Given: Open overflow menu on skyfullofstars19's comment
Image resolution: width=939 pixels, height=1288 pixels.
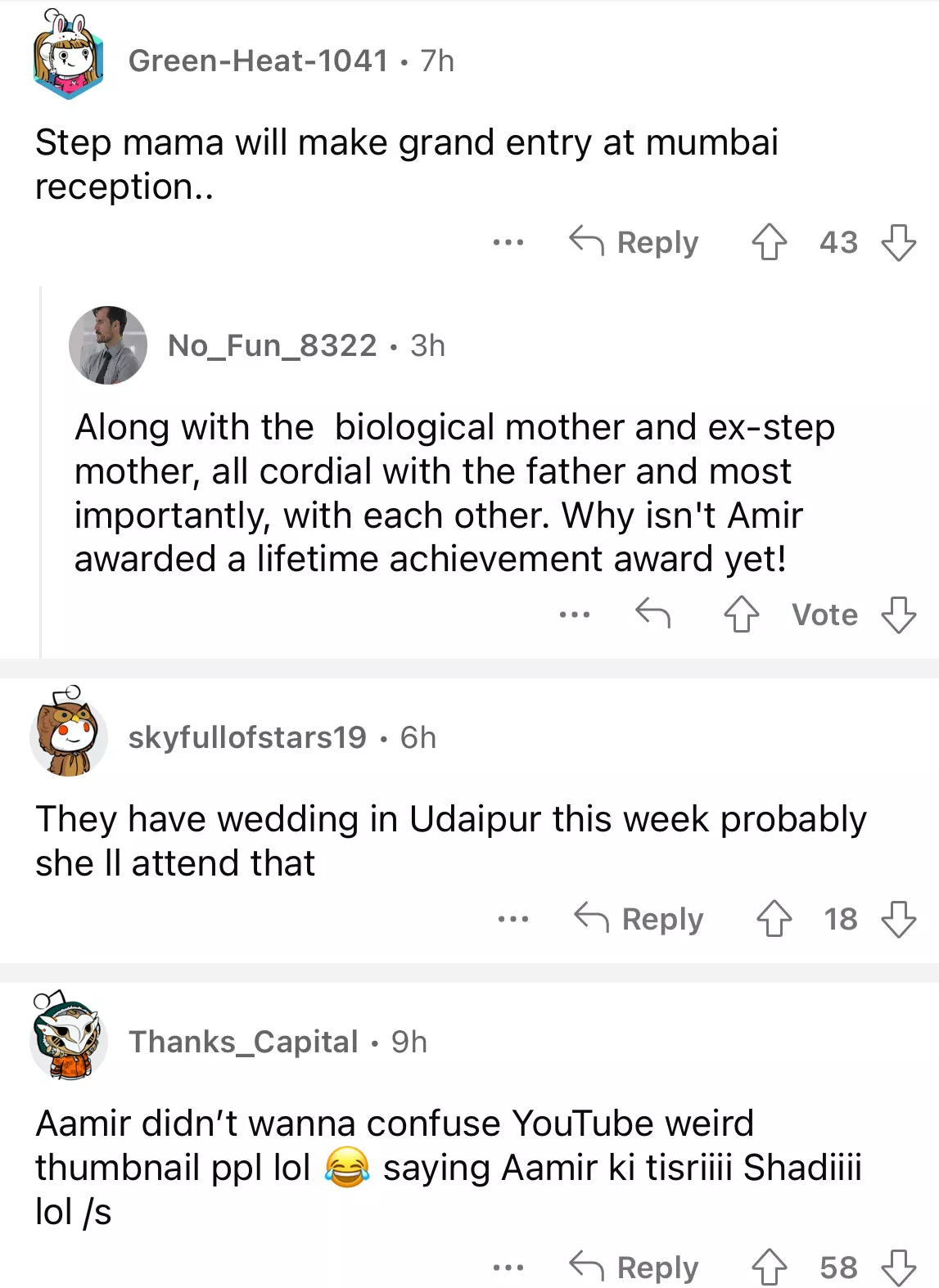Looking at the screenshot, I should point(513,919).
